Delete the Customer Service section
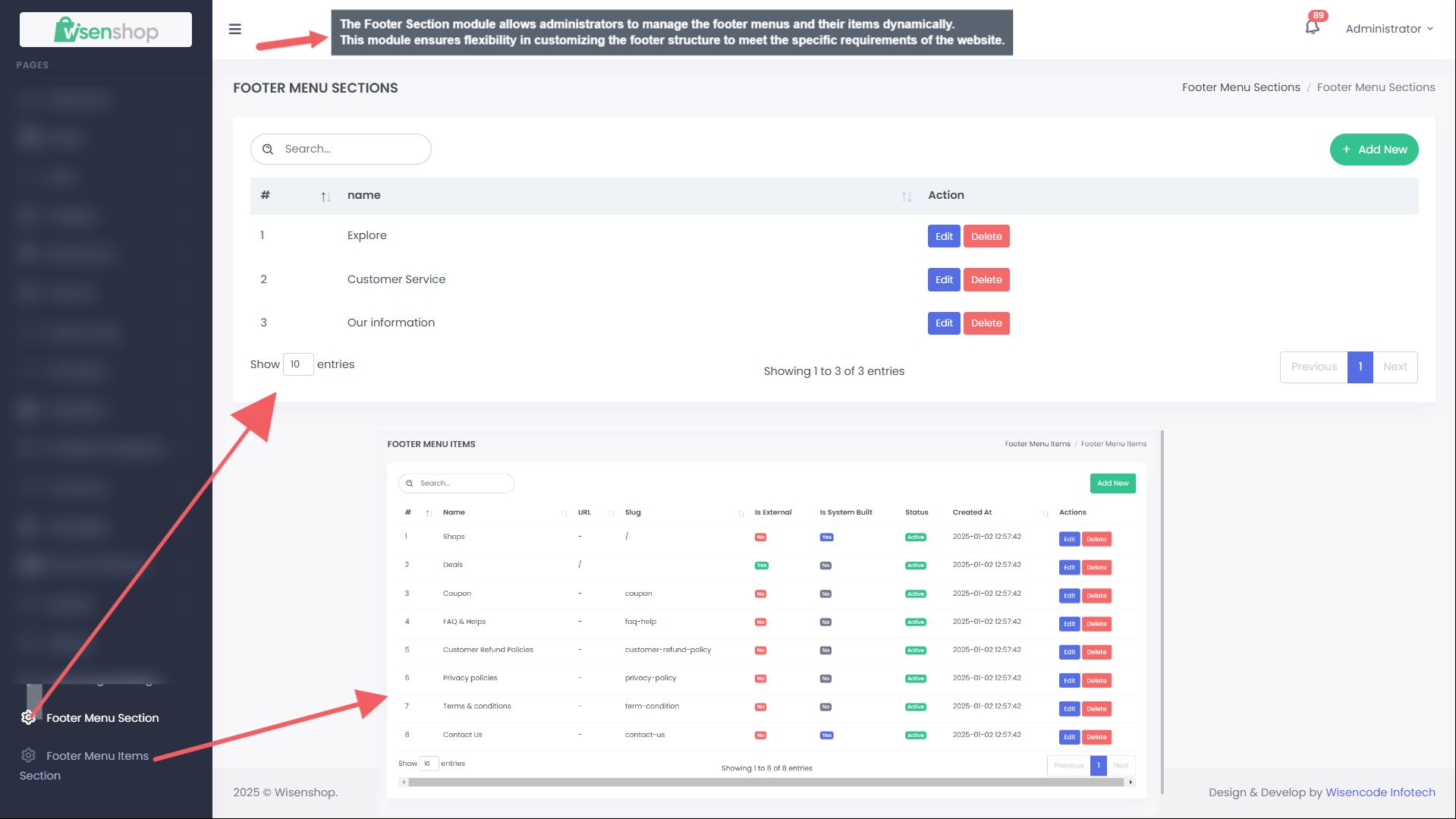The height and width of the screenshot is (819, 1456). coord(986,279)
